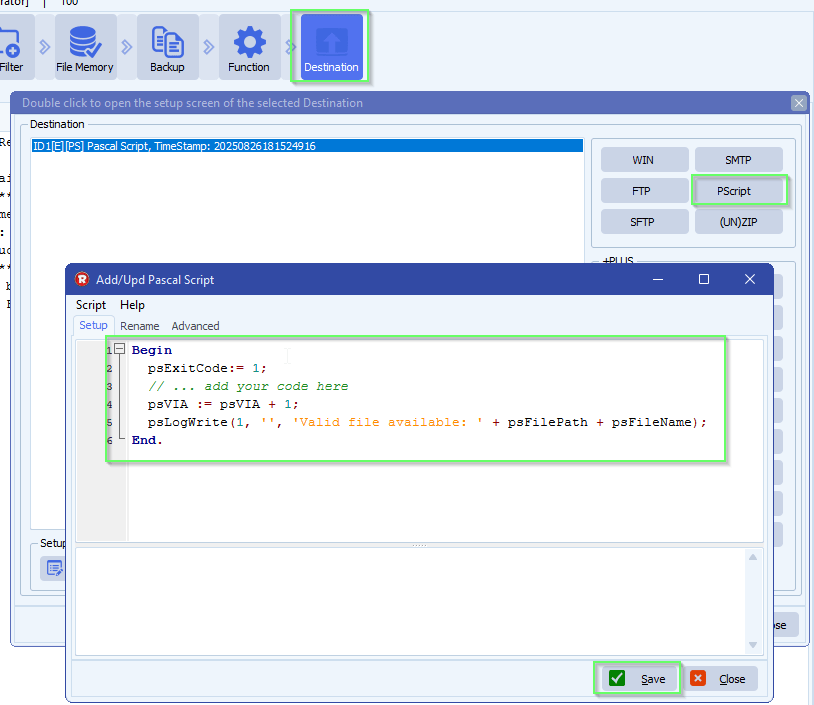Click the (UN)ZIP destination button
Viewport: 814px width, 705px height.
[738, 222]
